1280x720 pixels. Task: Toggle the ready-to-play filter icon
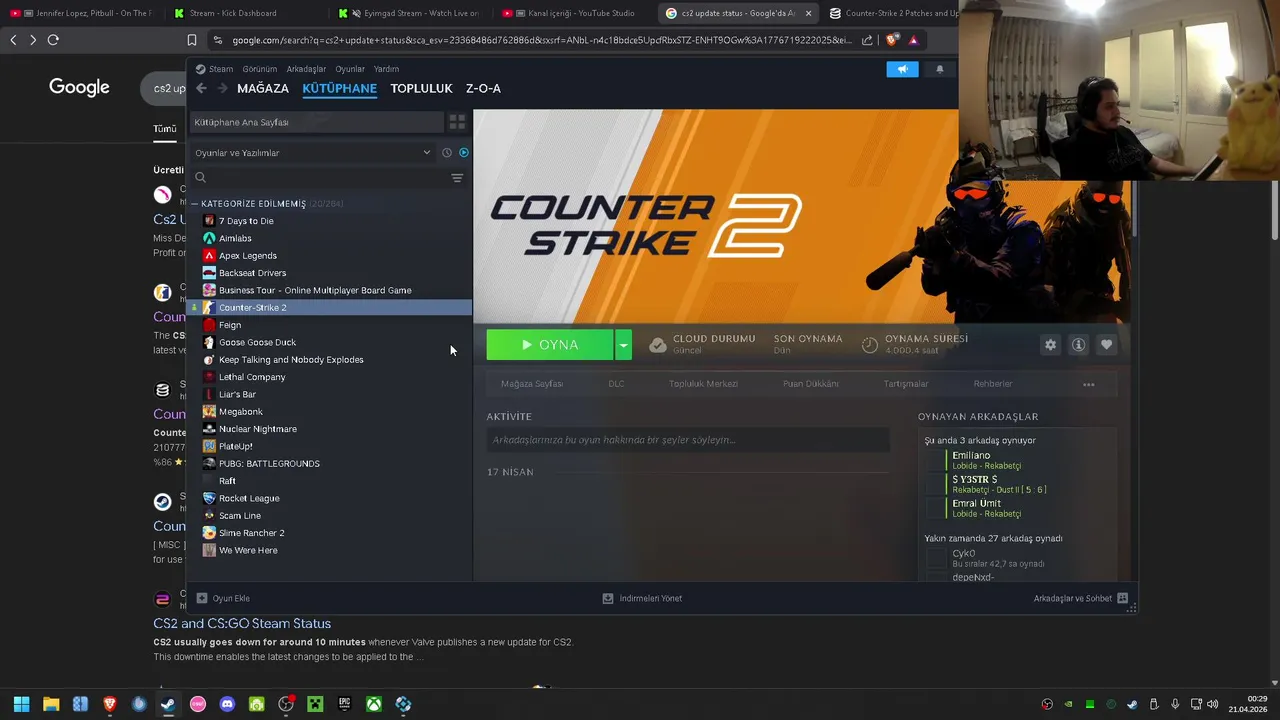coord(463,153)
